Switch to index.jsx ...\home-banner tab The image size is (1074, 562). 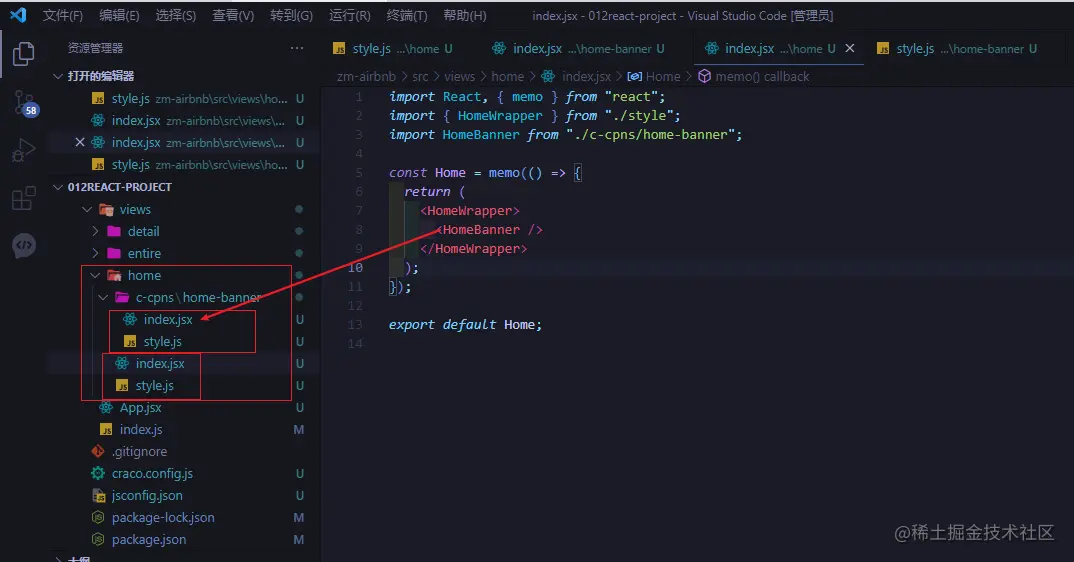(578, 49)
